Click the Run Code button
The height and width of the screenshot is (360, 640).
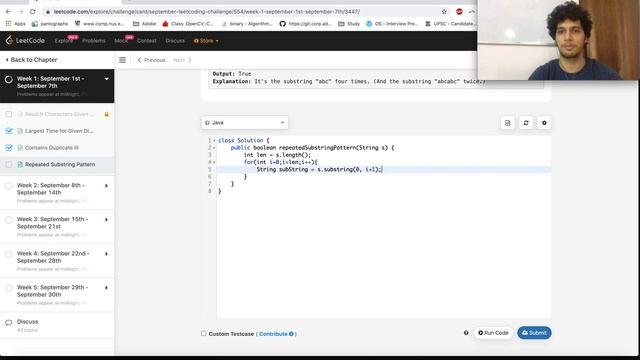click(x=493, y=333)
